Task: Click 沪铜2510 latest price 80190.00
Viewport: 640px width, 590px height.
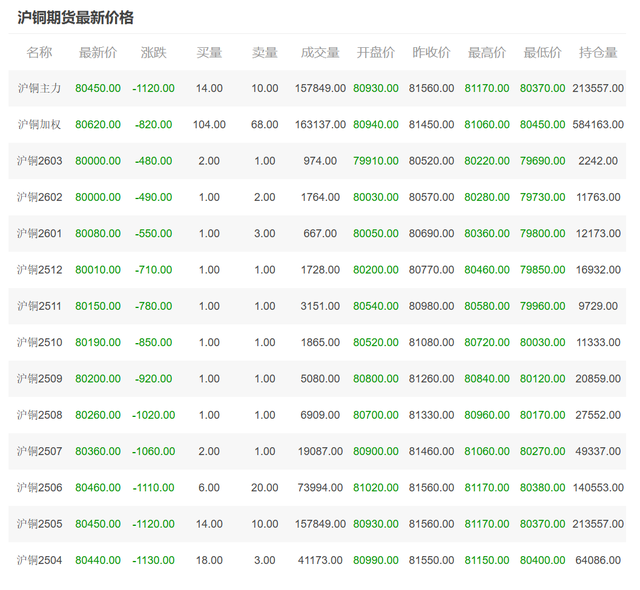Action: [x=98, y=342]
